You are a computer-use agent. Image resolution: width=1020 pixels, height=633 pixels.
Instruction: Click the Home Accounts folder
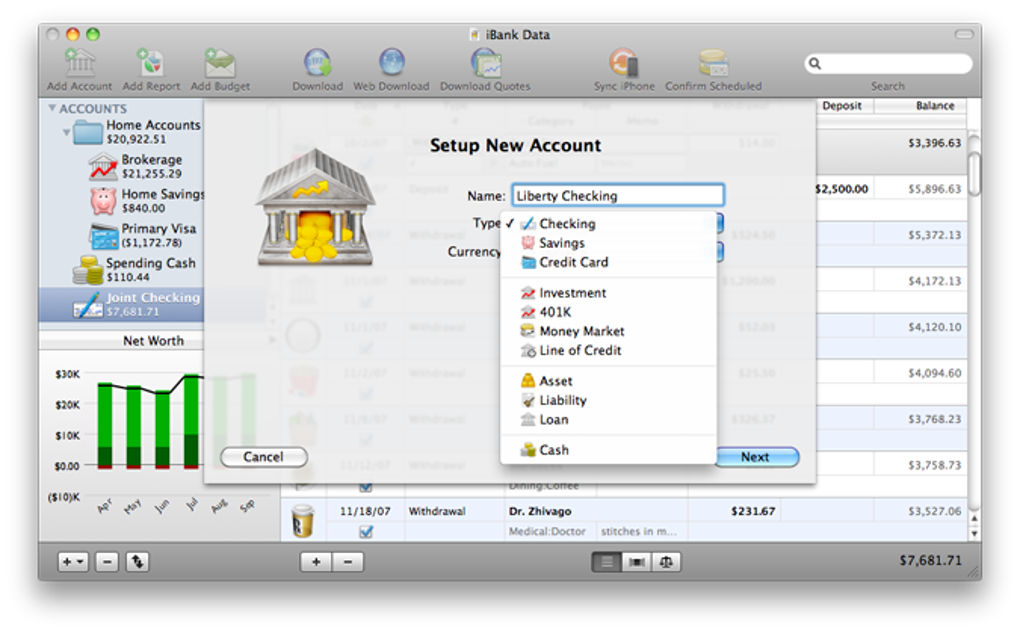pyautogui.click(x=137, y=131)
